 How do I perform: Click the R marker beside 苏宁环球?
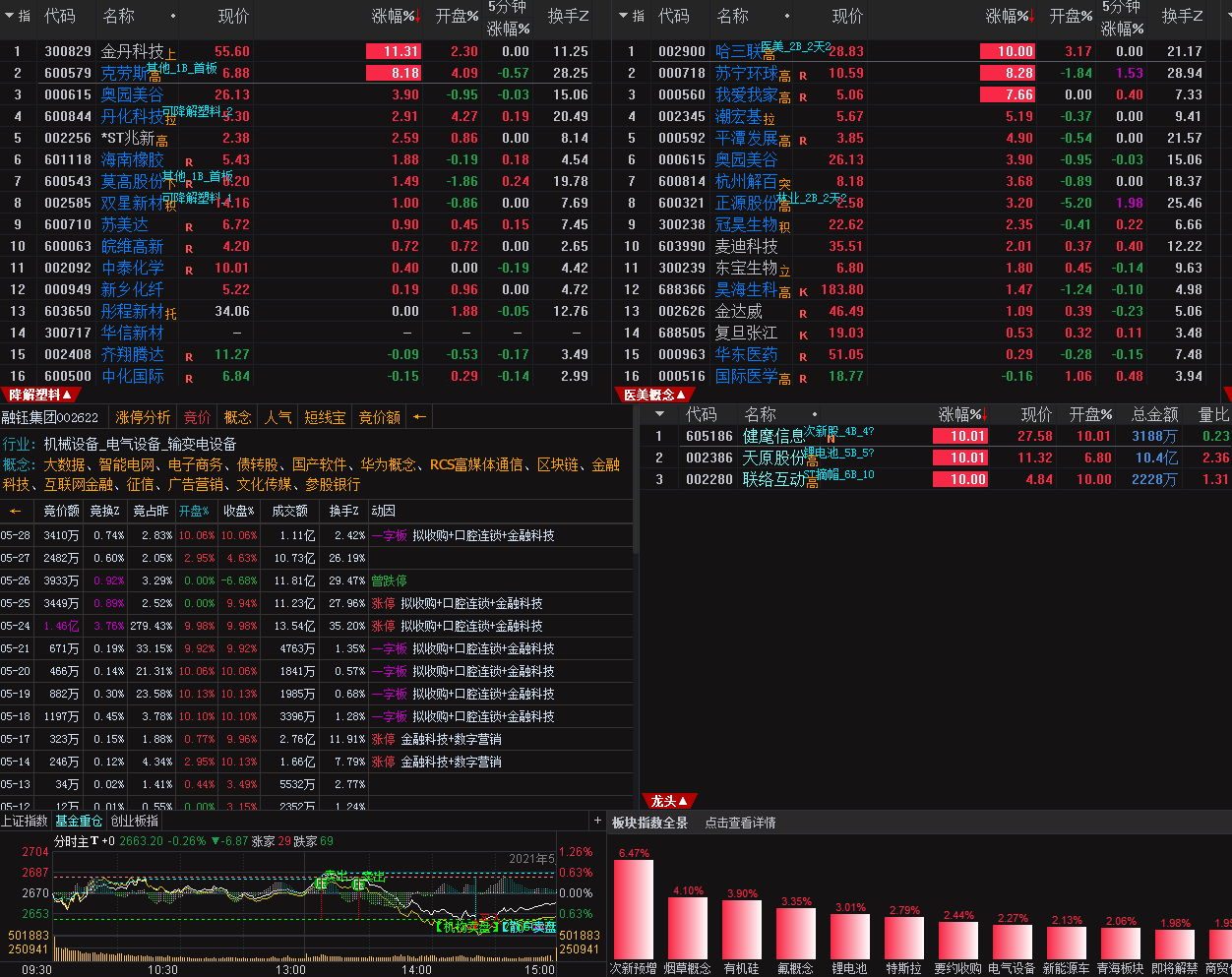point(803,76)
